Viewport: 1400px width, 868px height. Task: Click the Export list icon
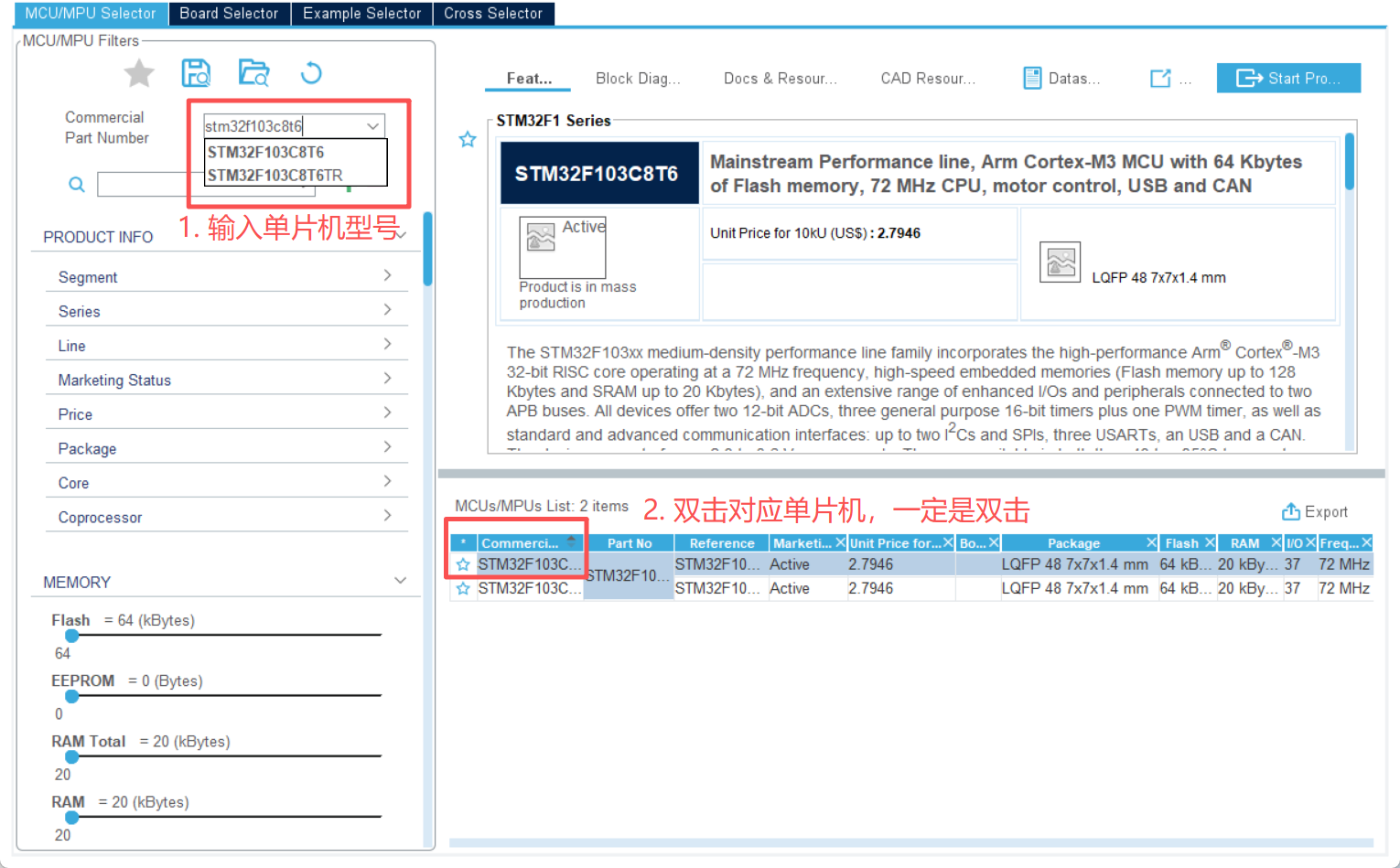(x=1290, y=511)
